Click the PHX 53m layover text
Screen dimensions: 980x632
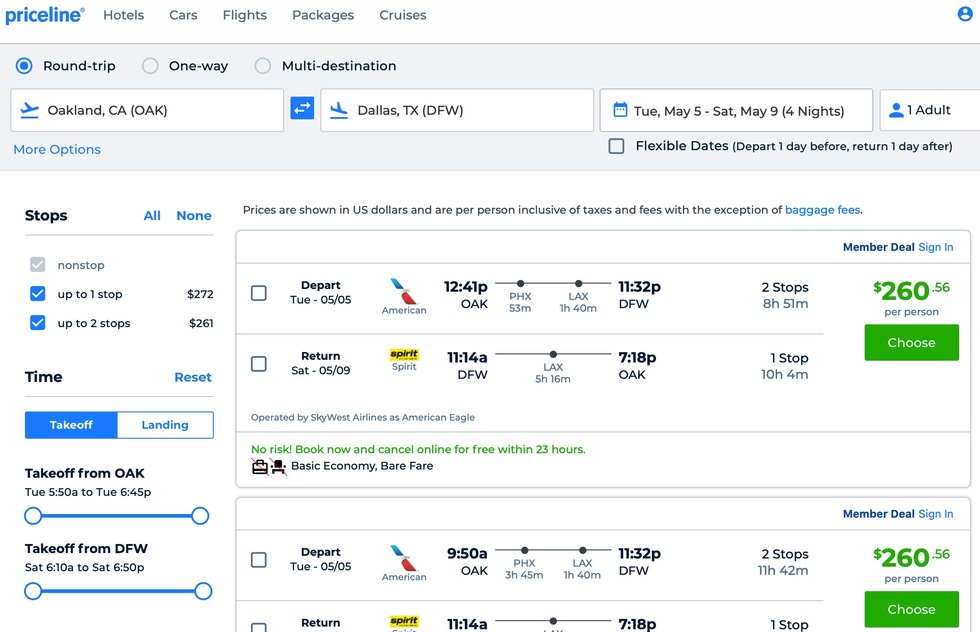click(x=520, y=302)
